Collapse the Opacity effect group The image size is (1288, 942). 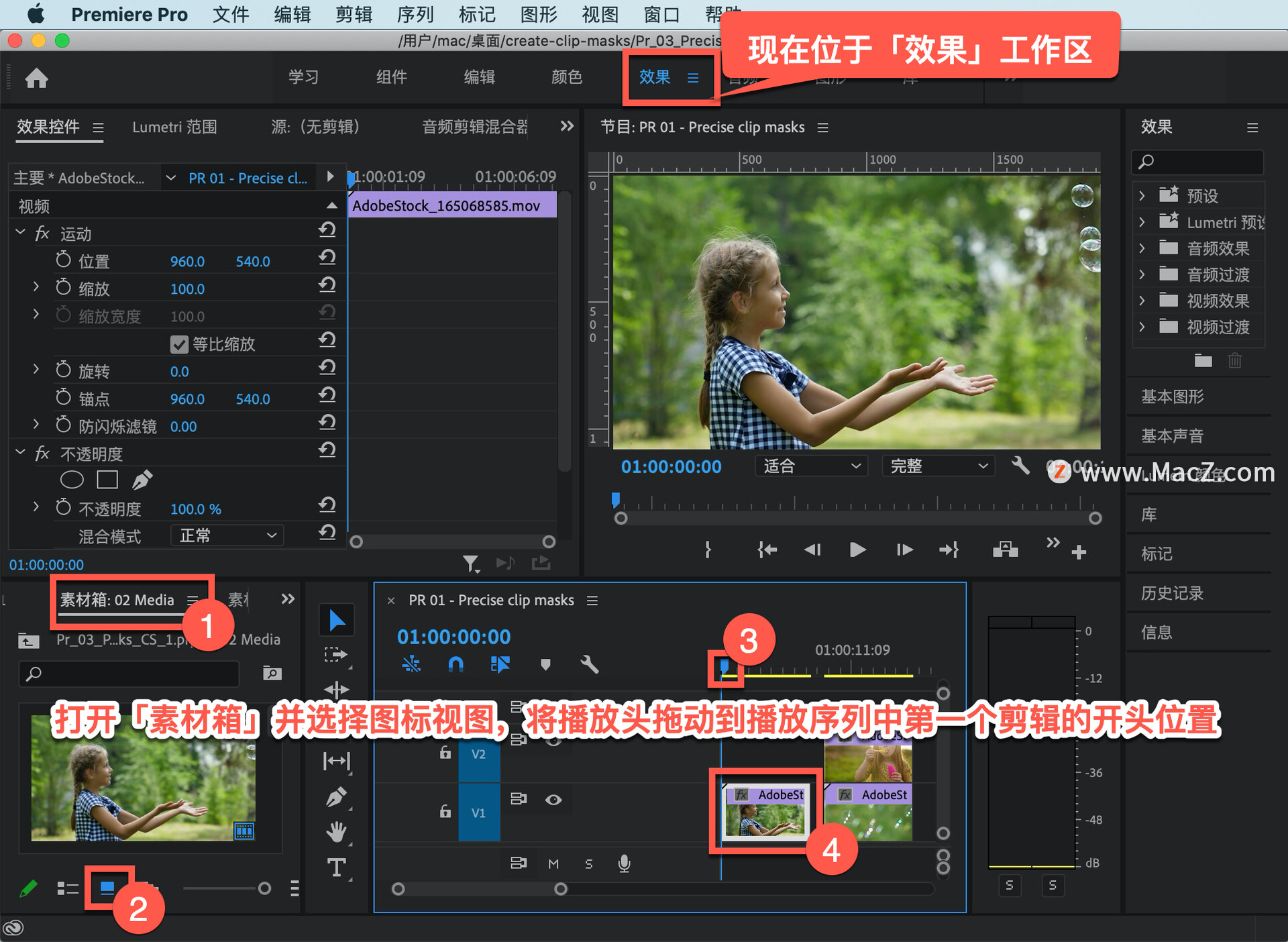coord(20,452)
